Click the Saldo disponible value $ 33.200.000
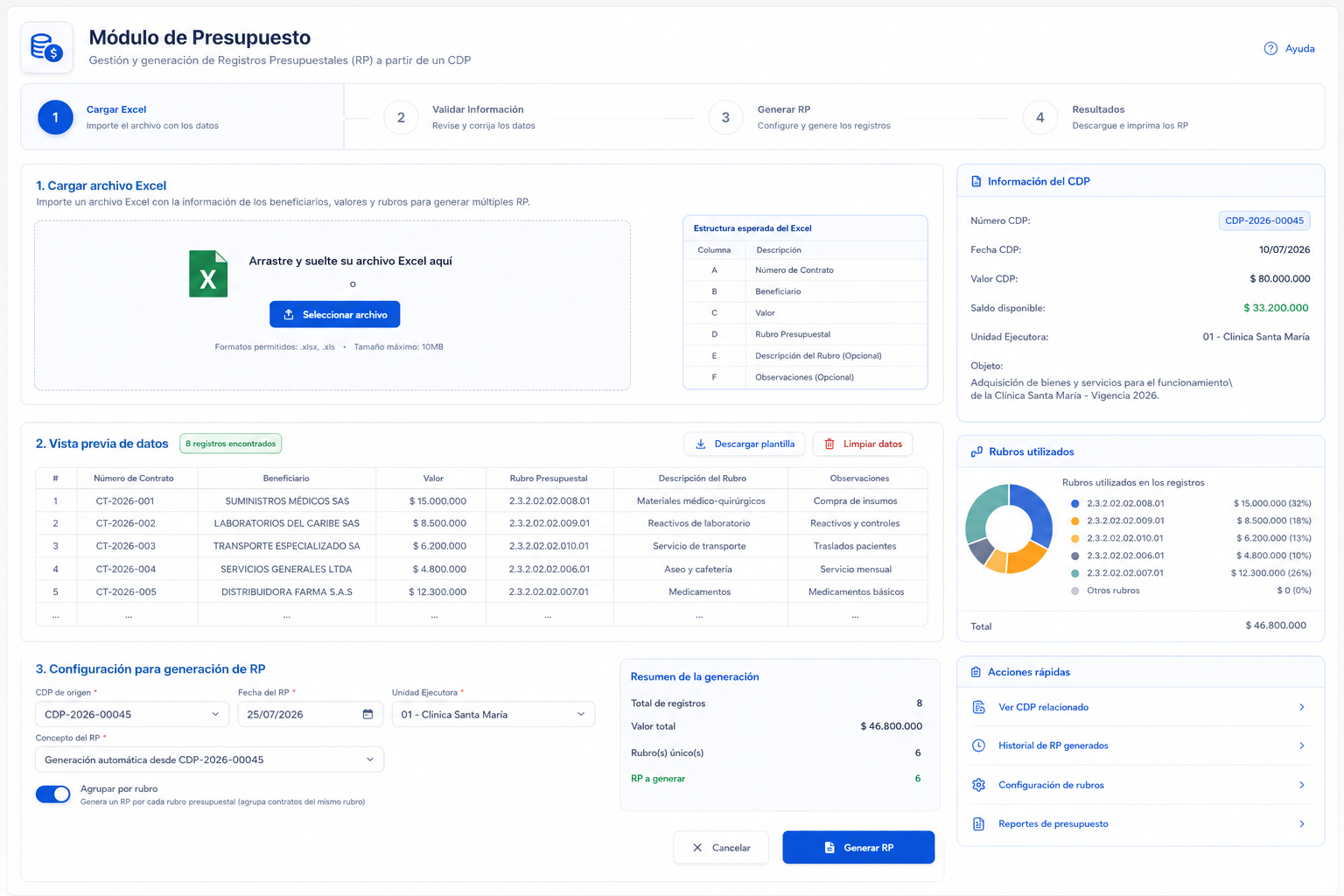The height and width of the screenshot is (896, 1344). 1276,308
